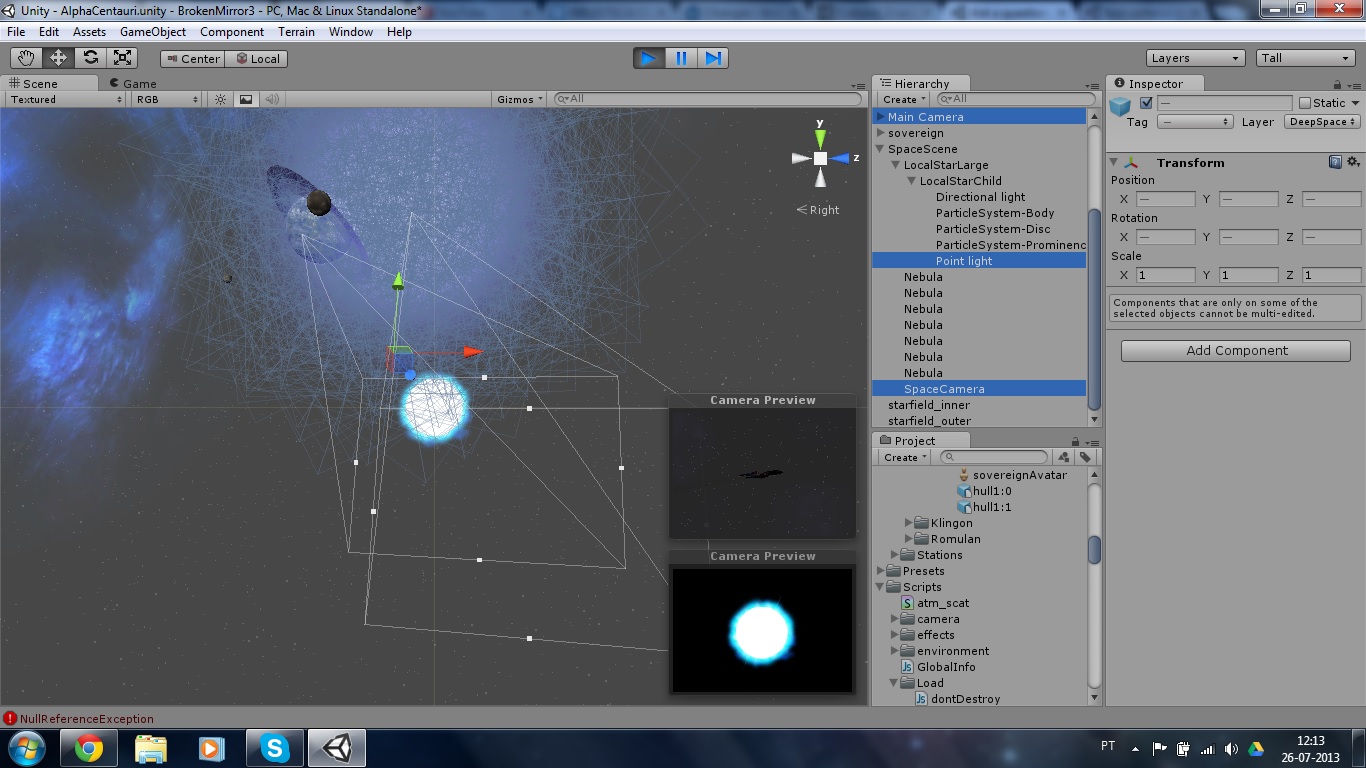Open the Layers dropdown in toolbar
The image size is (1366, 768).
1195,58
